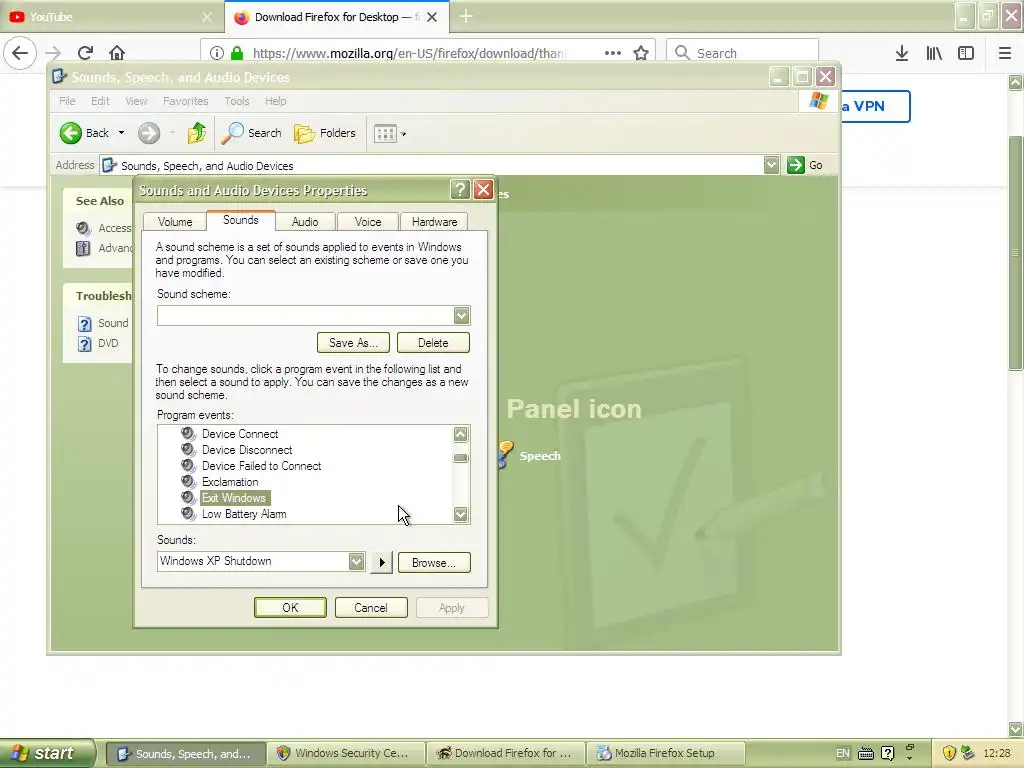Select Device Failed to Connect event
Viewport: 1024px width, 768px height.
(261, 466)
